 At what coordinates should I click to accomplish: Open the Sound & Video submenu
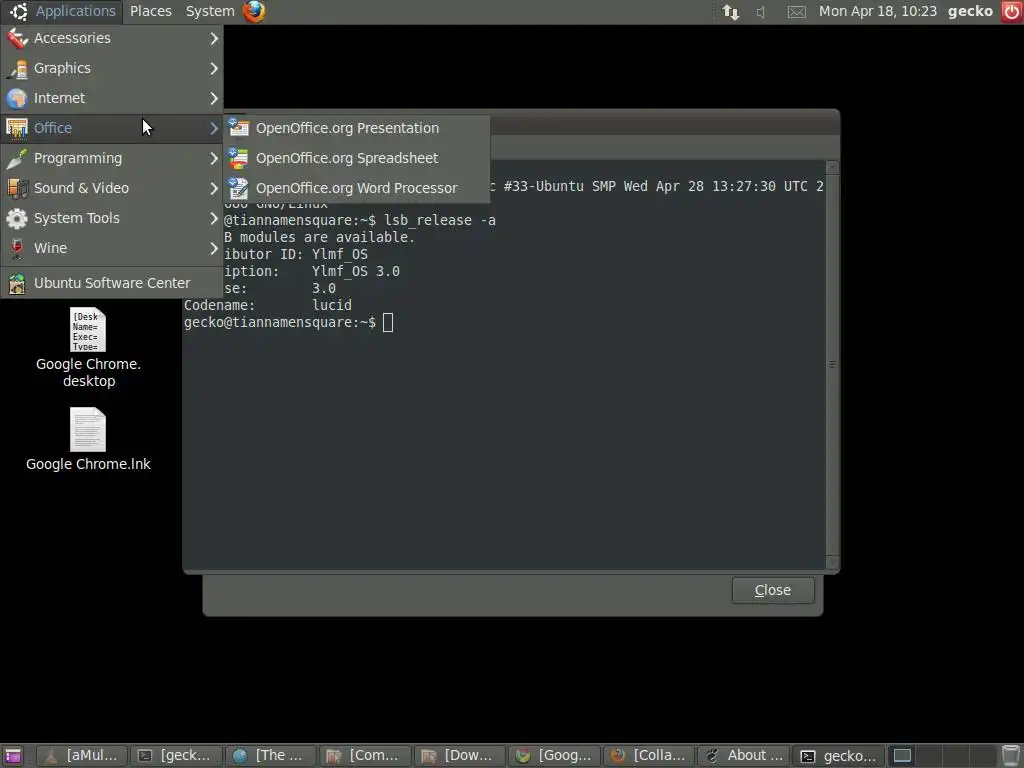click(112, 188)
